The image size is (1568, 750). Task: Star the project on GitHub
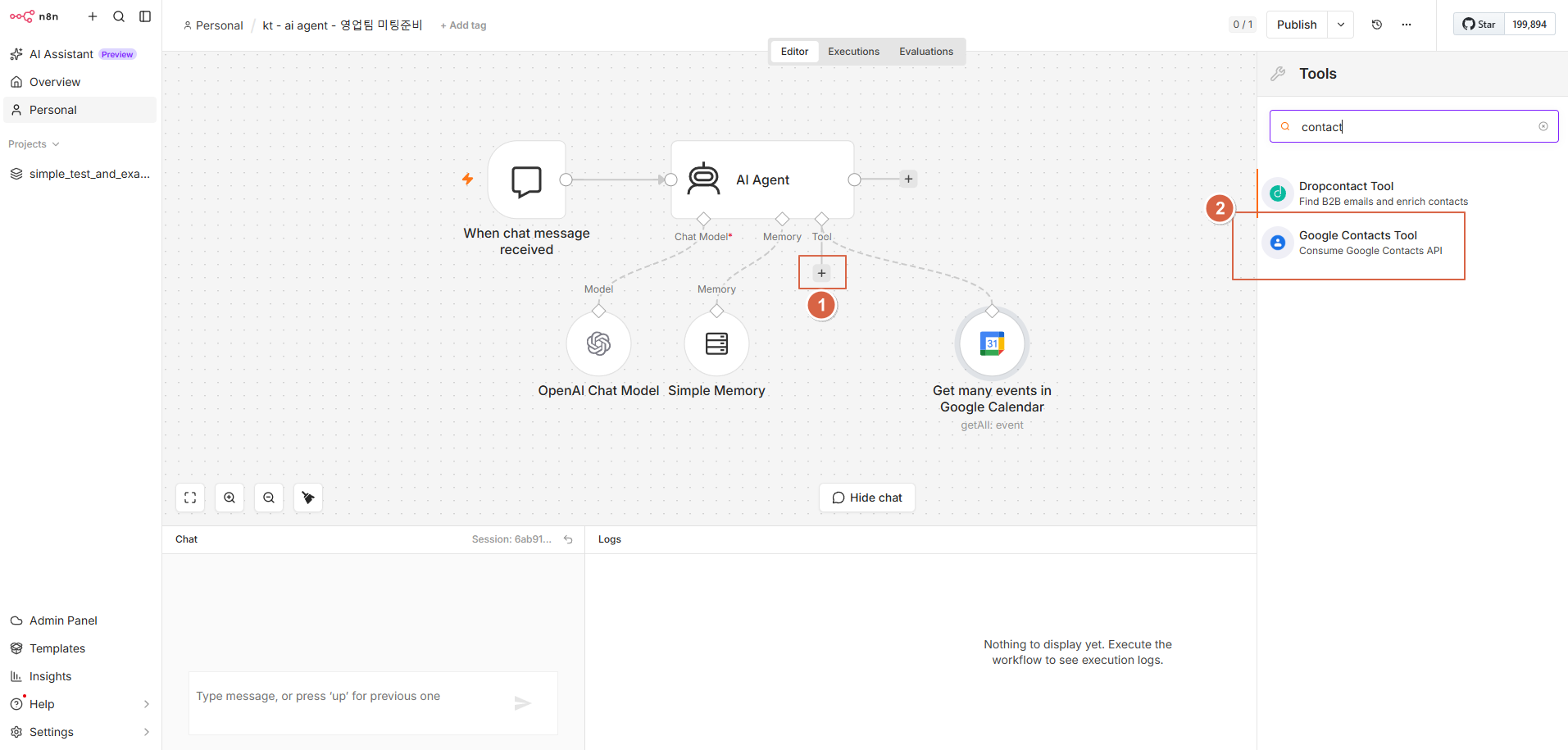coord(1479,25)
